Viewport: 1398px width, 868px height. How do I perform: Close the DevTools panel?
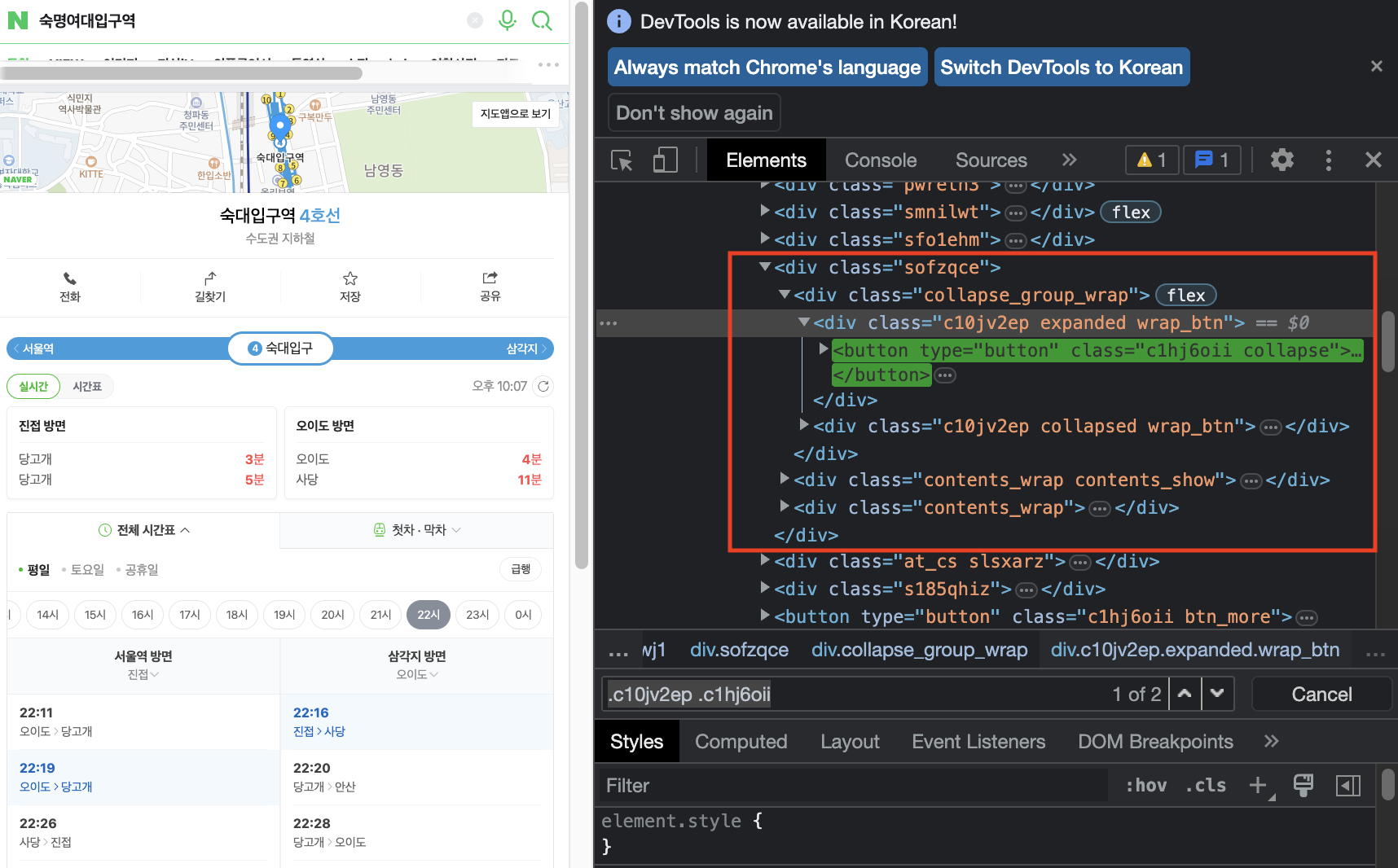tap(1374, 160)
